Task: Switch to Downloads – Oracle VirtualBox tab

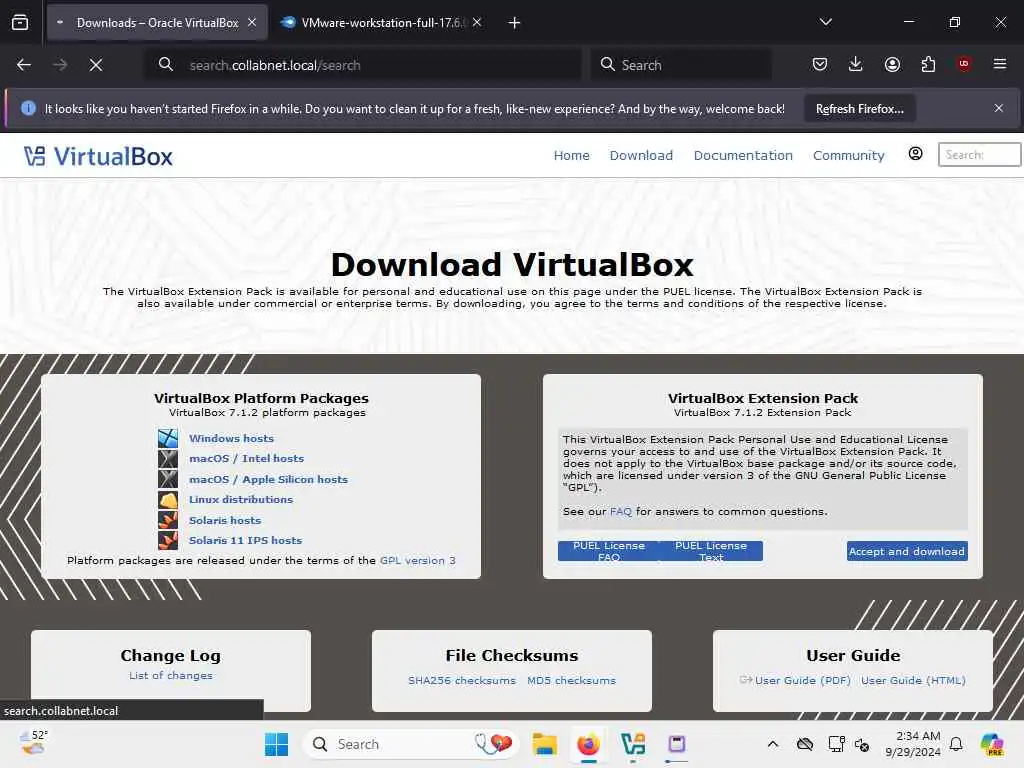Action: coord(157,23)
